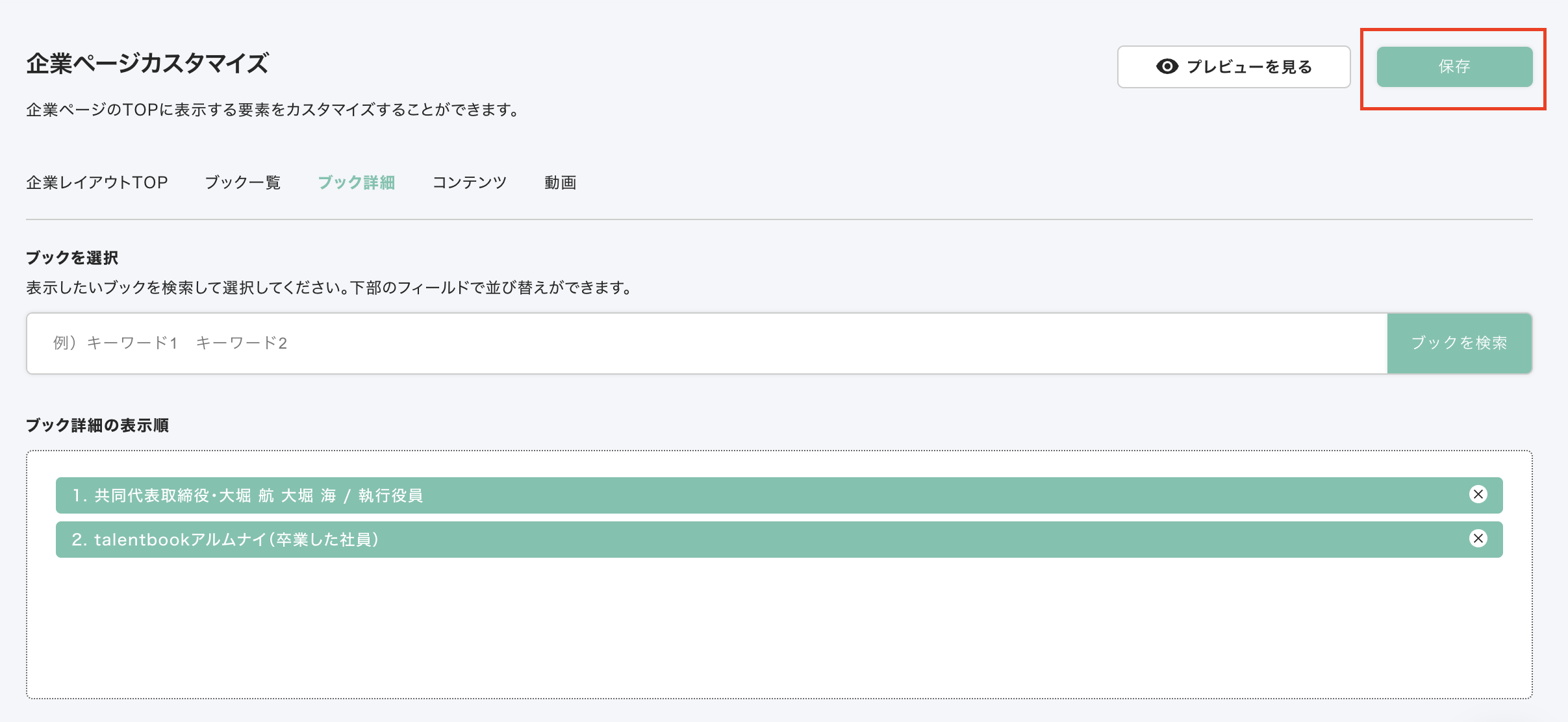Select the 共同代表取締役・大堀 list item
Screen dimensions: 1568x722
tap(714, 495)
